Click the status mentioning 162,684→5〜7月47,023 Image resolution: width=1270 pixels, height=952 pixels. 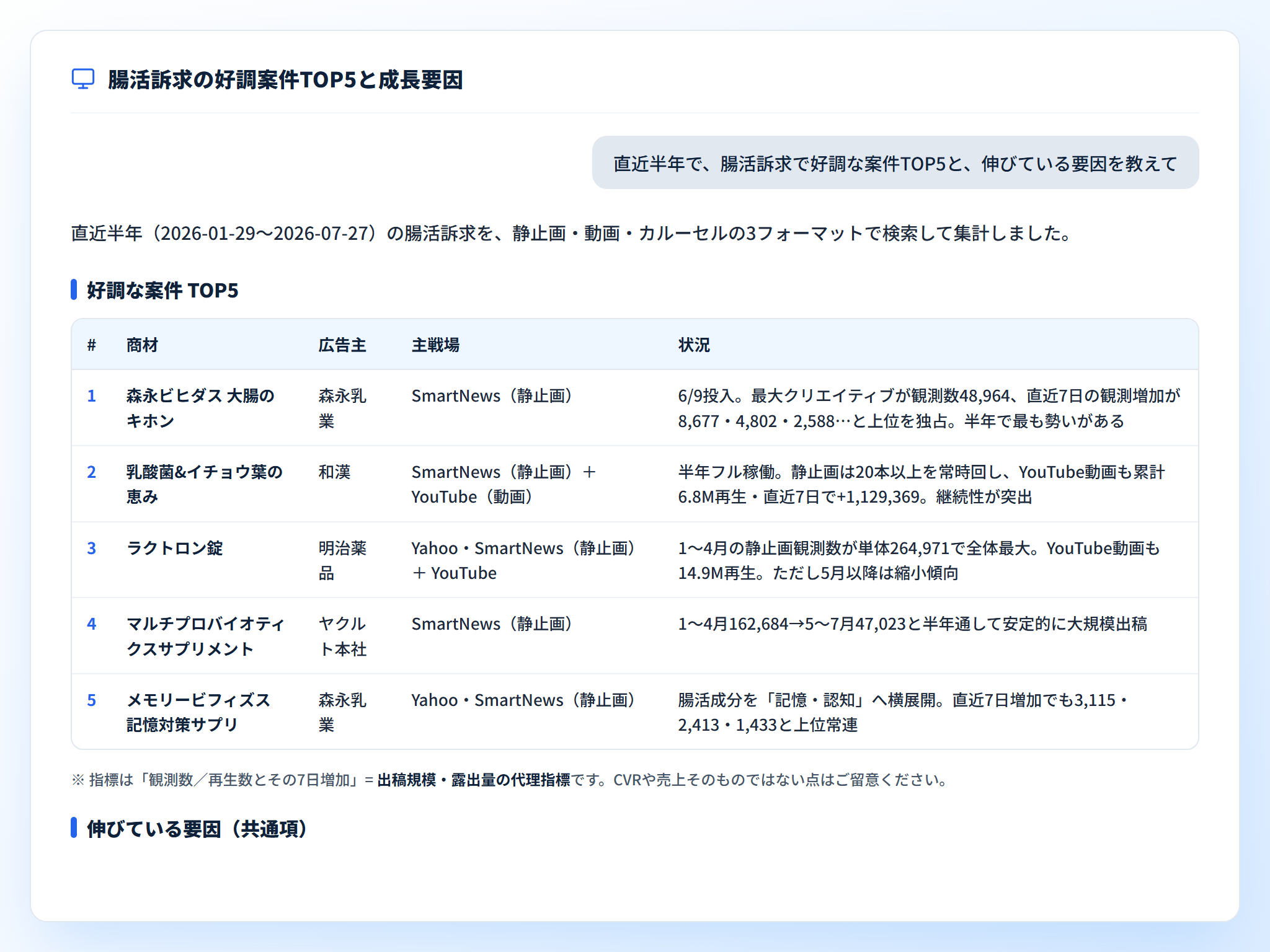913,624
